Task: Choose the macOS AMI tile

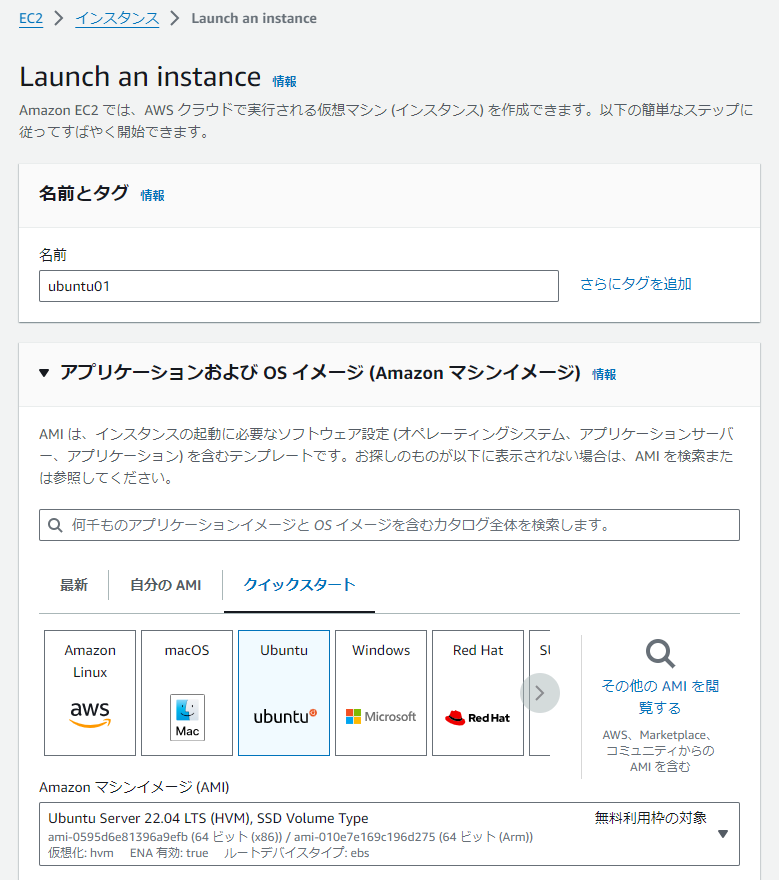Action: [187, 693]
